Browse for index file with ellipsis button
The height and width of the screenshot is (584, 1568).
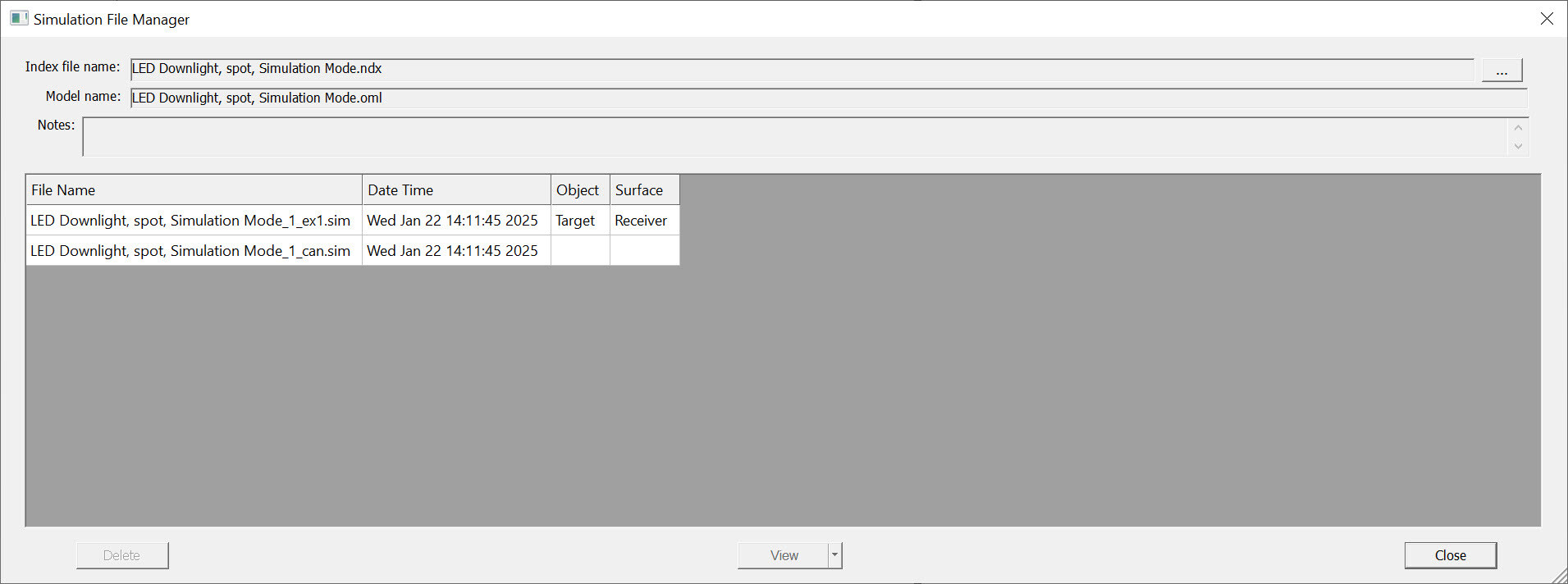[1502, 70]
